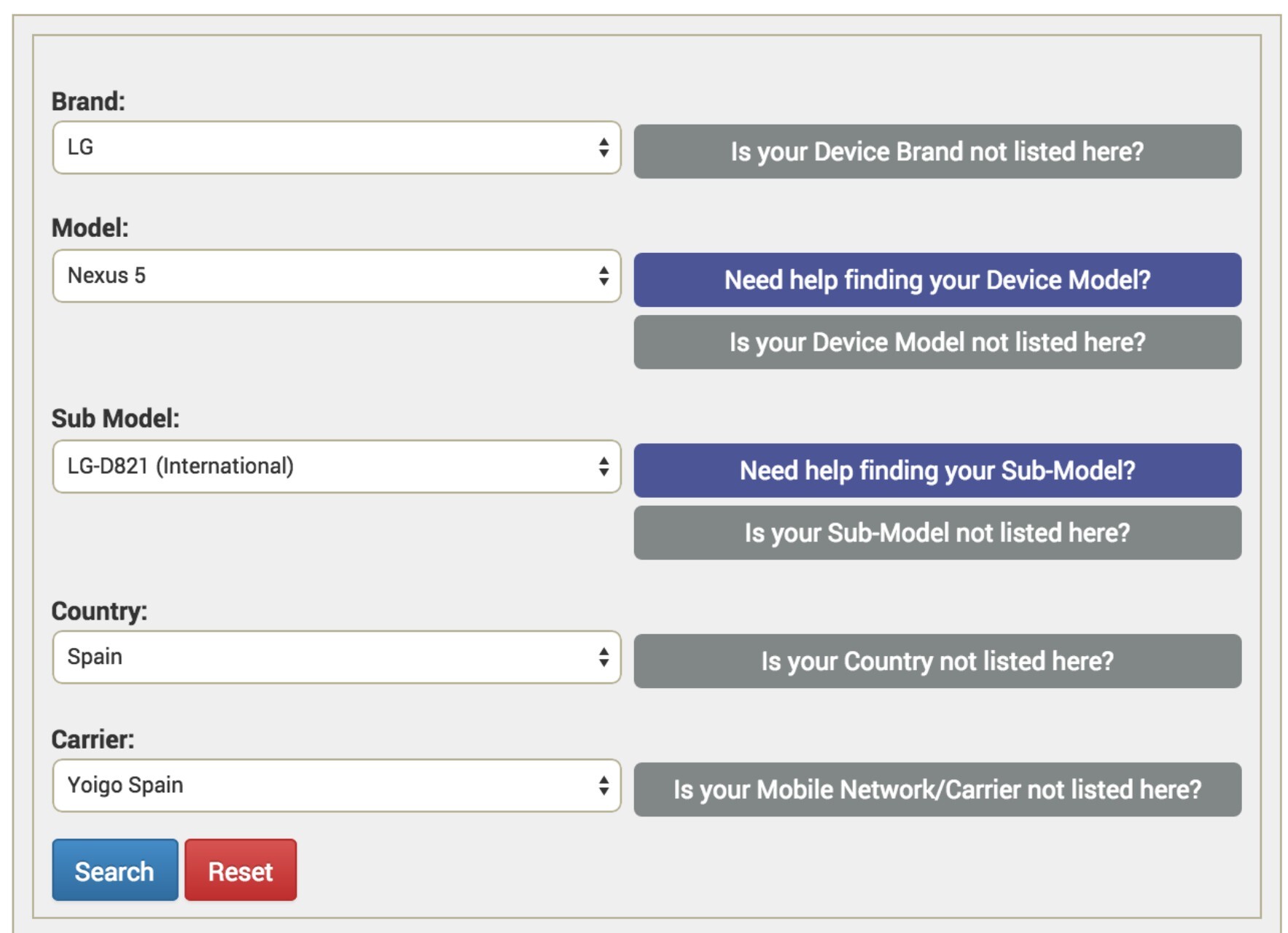Click the up-down arrows in the Model selector
Image resolution: width=1288 pixels, height=933 pixels.
tap(604, 276)
